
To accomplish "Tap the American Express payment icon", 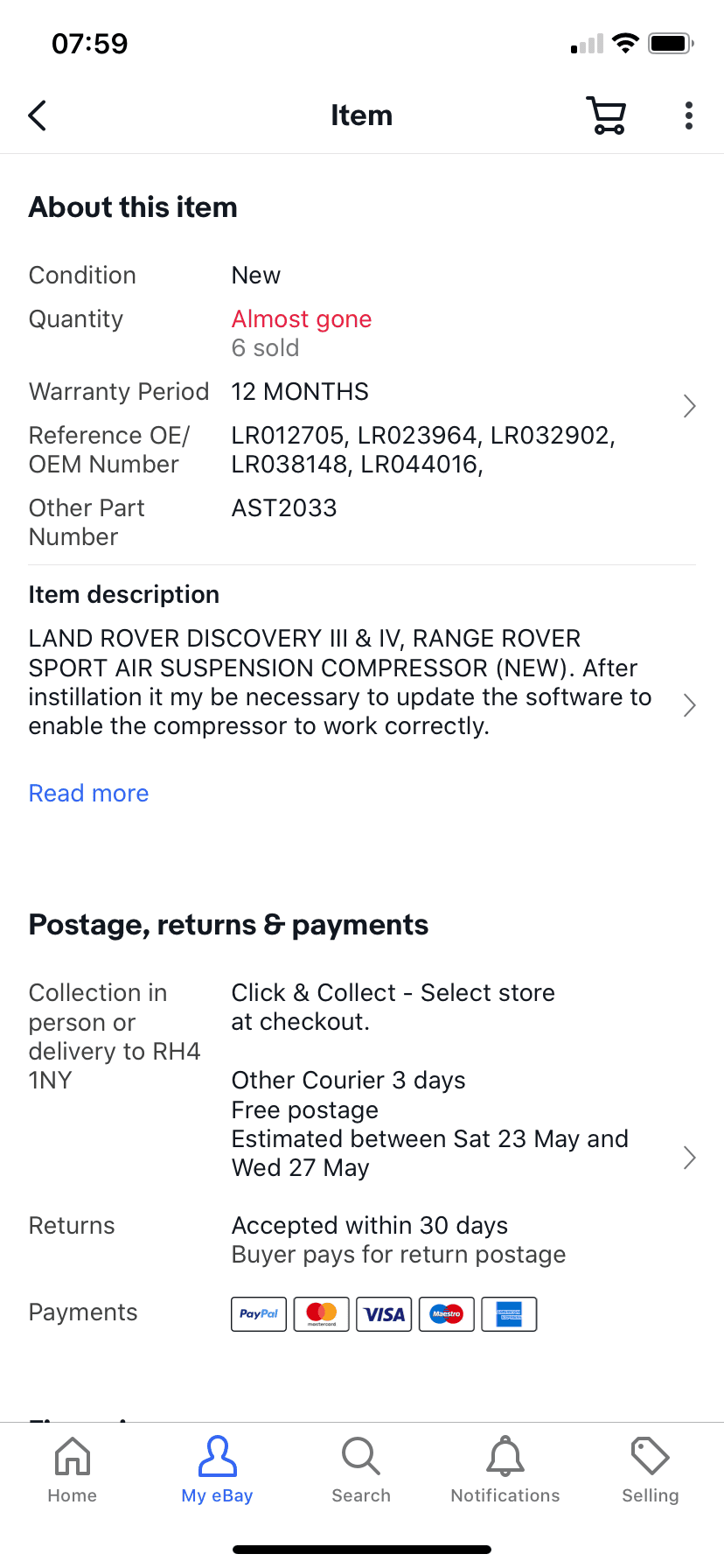I will (x=509, y=1314).
